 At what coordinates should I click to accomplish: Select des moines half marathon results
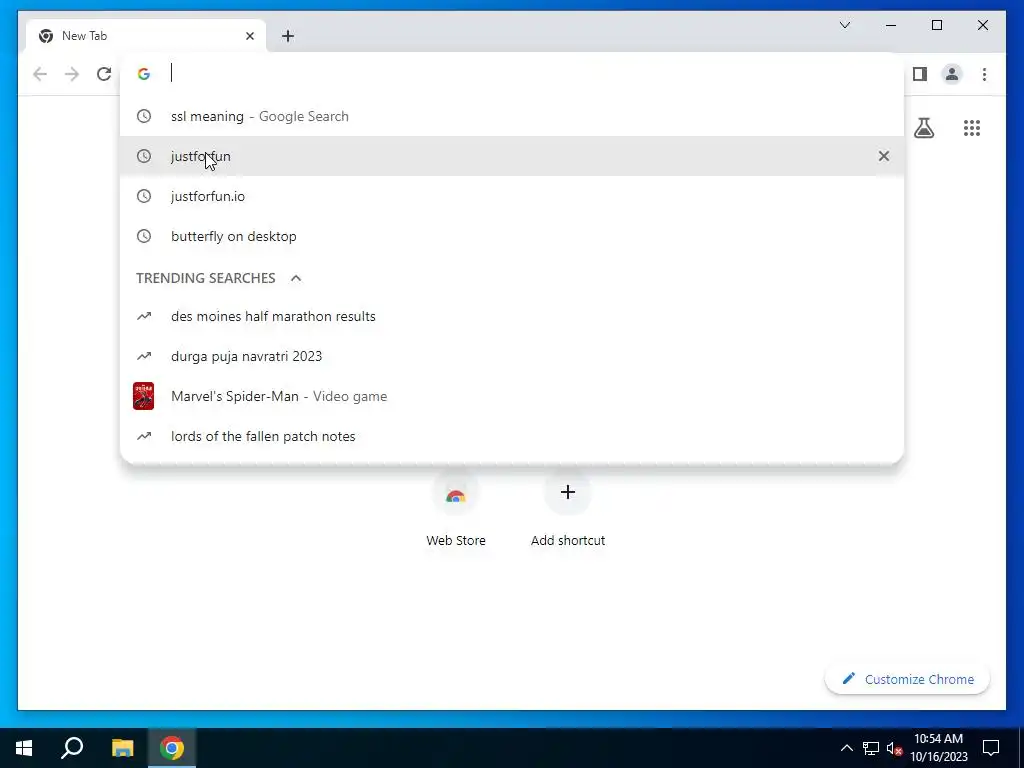pos(512,316)
